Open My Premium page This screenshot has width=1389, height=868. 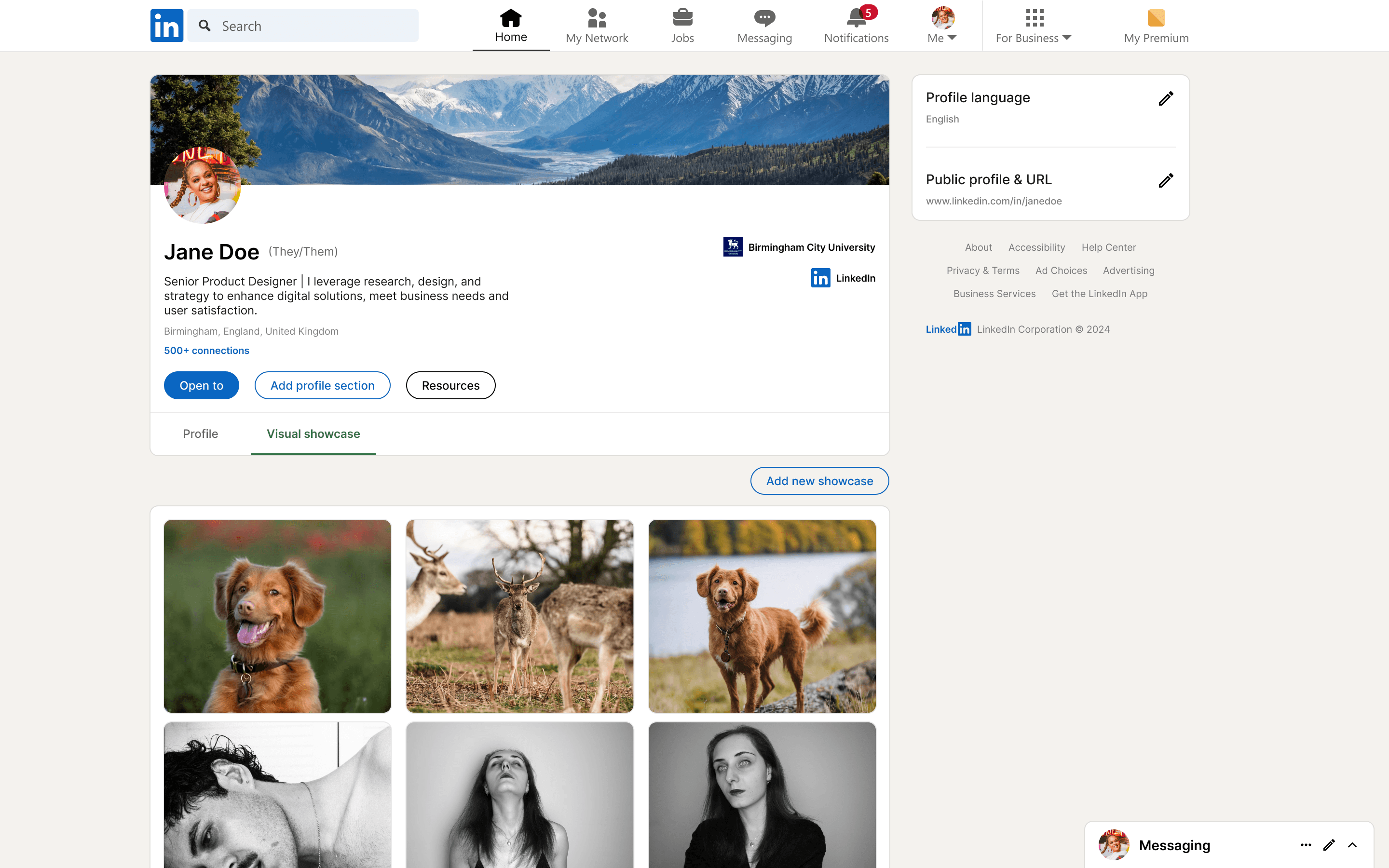[1156, 26]
